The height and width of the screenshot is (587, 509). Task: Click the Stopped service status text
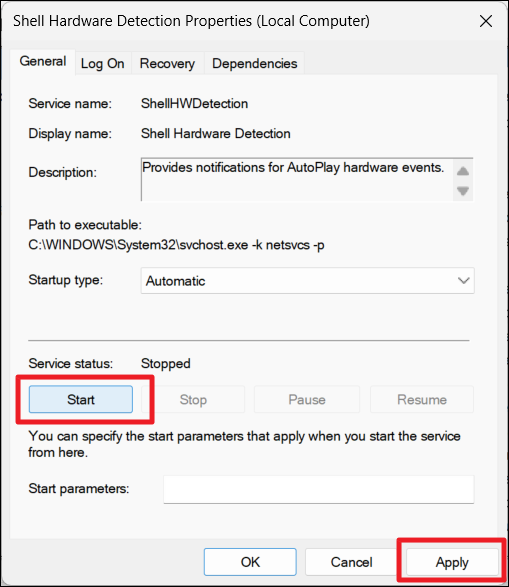pos(165,364)
